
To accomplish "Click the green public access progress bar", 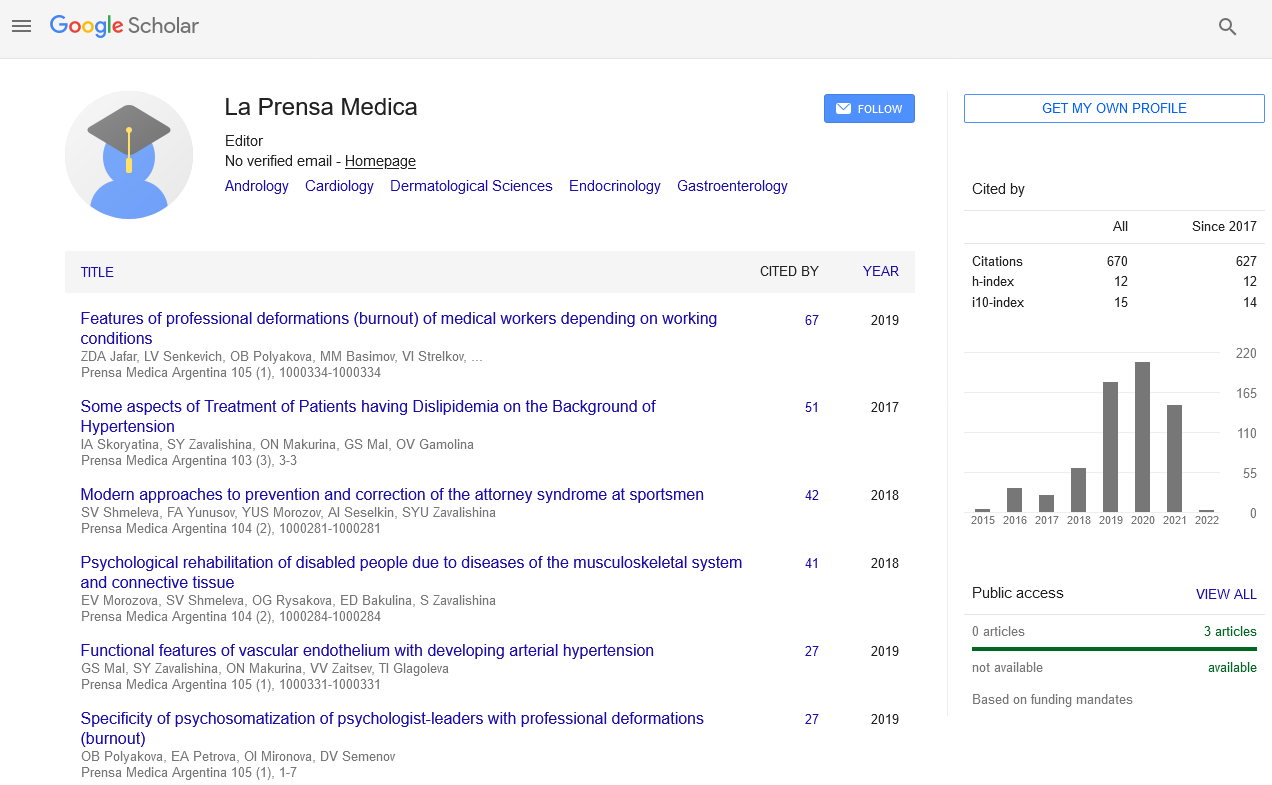I will pyautogui.click(x=1114, y=650).
